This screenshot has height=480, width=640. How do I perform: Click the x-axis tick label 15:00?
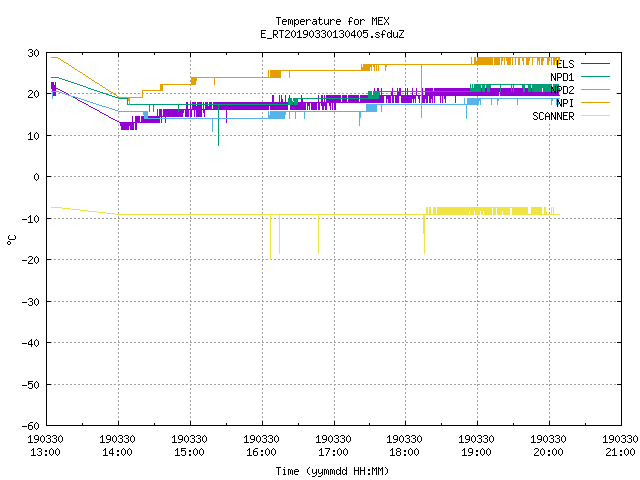(189, 452)
